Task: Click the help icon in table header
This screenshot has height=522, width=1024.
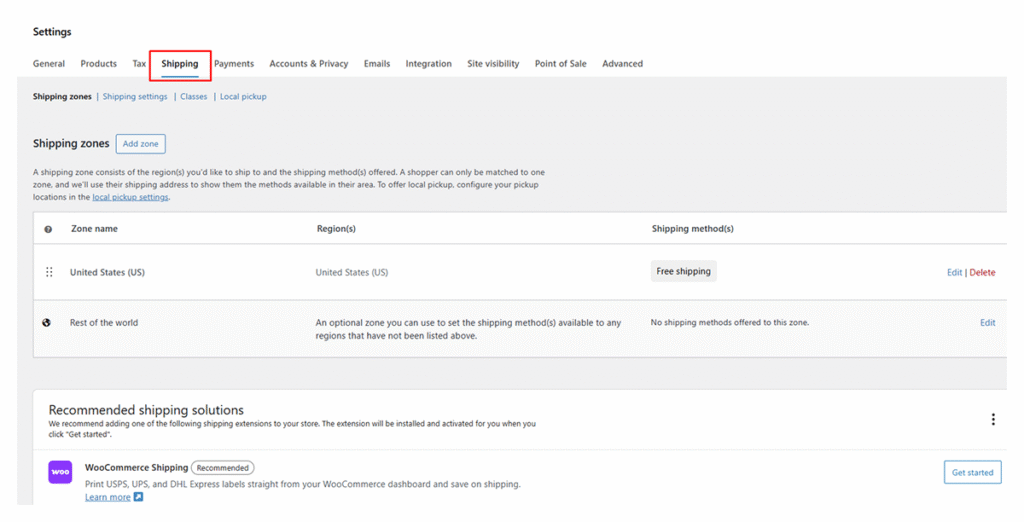Action: click(x=48, y=229)
